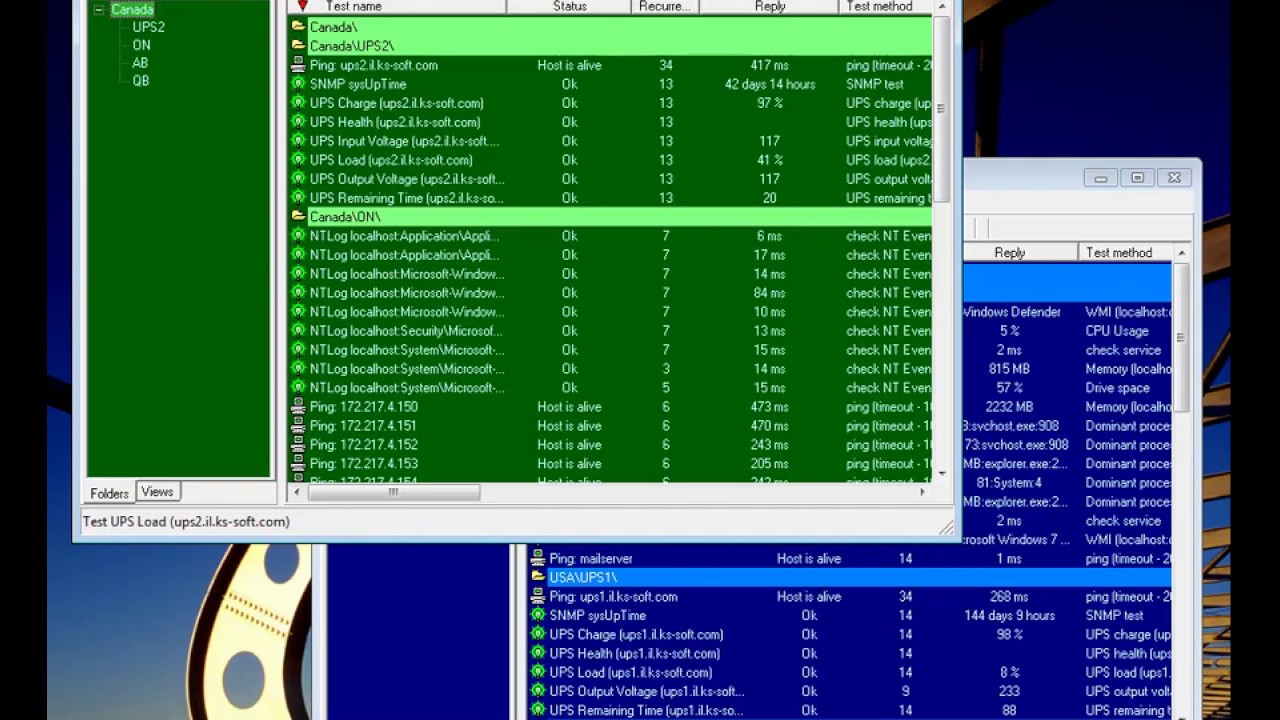The width and height of the screenshot is (1280, 720).
Task: Click the icon of UPS Remaining Time ups2 test
Action: coord(298,198)
